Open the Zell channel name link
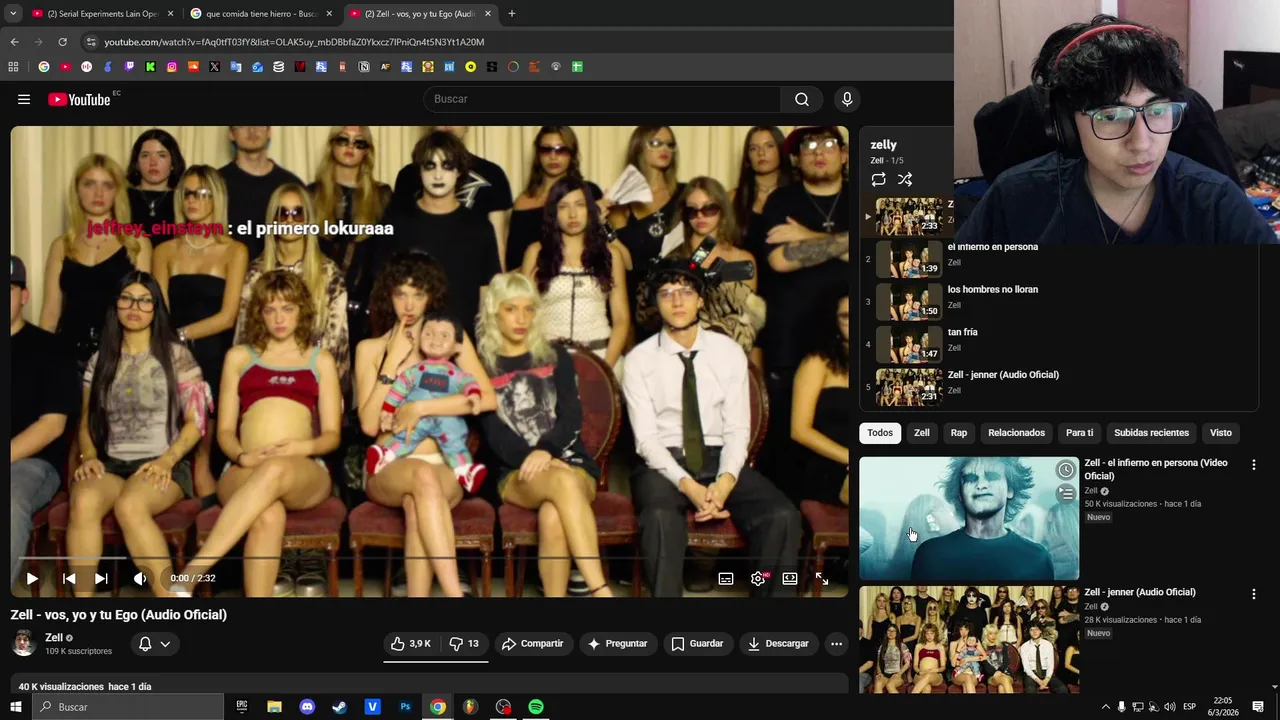This screenshot has height=720, width=1280. click(x=54, y=637)
